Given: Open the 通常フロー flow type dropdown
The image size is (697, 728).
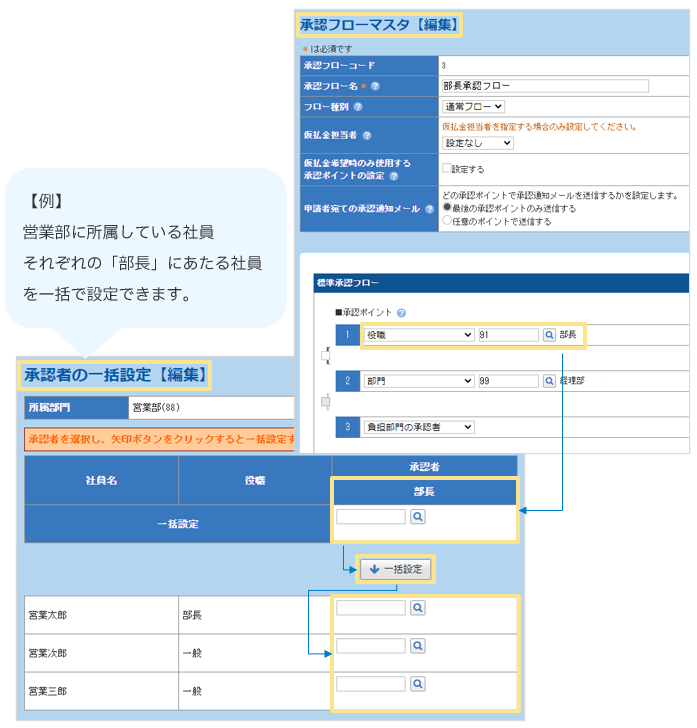Looking at the screenshot, I should click(x=473, y=106).
